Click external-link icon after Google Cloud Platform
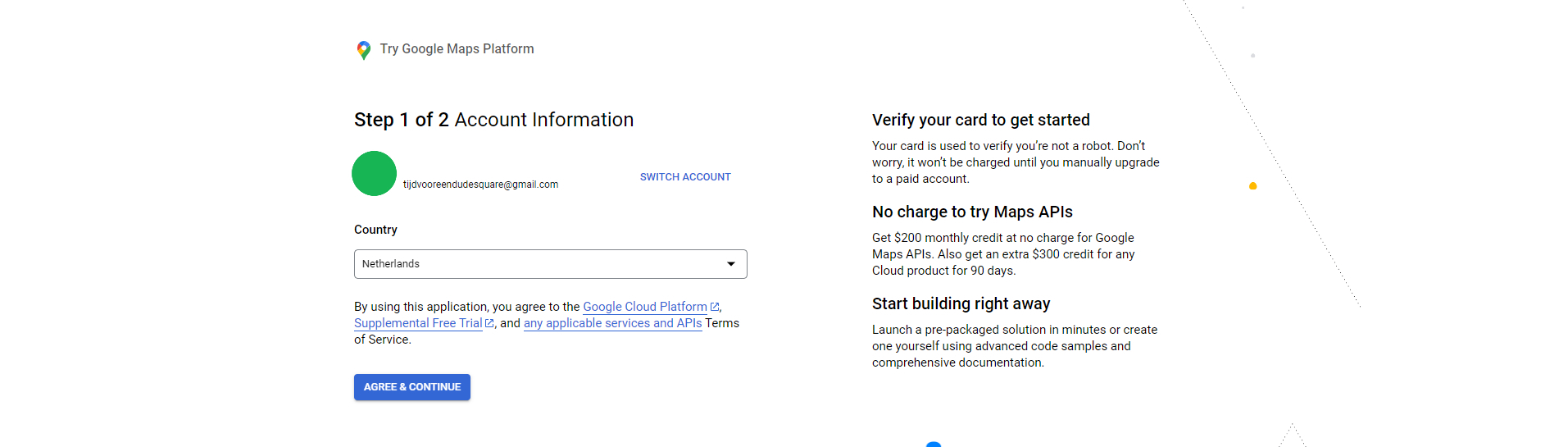Image resolution: width=1568 pixels, height=447 pixels. pos(715,307)
